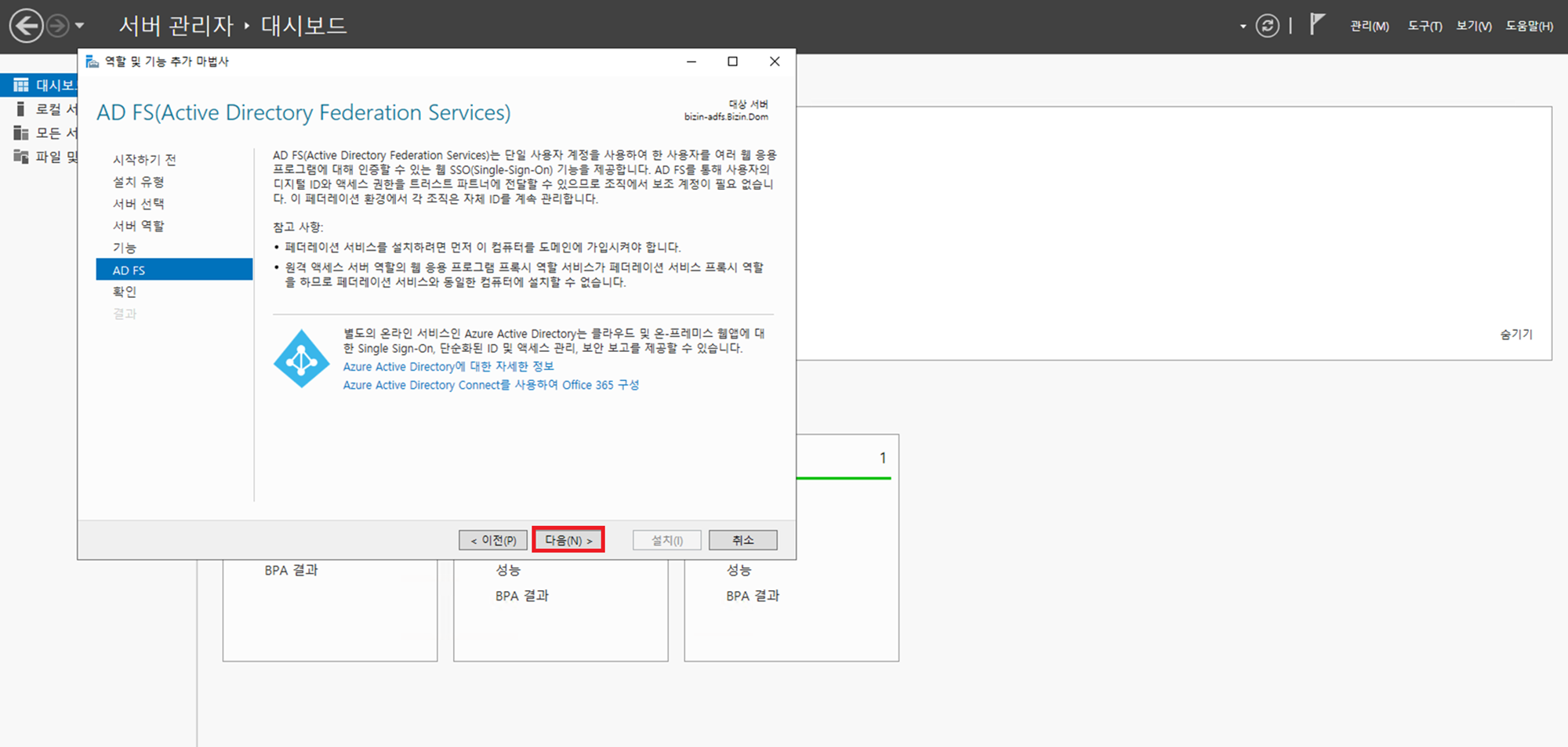Select the AD FS wizard step
The height and width of the screenshot is (747, 1568).
[174, 270]
